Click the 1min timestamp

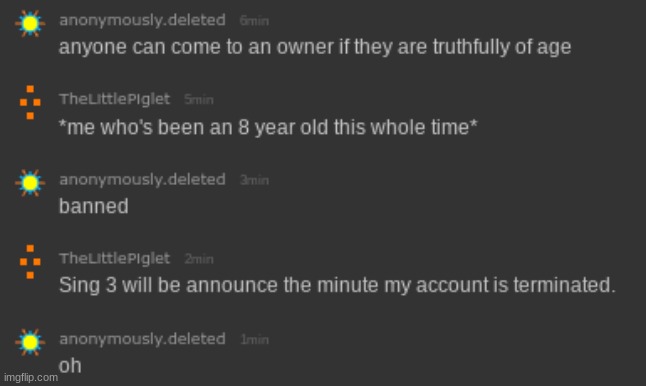[254, 339]
